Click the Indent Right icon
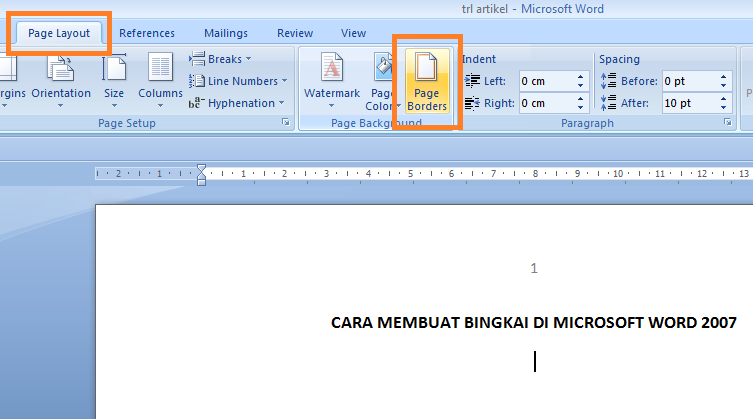The height and width of the screenshot is (419, 753). point(473,103)
